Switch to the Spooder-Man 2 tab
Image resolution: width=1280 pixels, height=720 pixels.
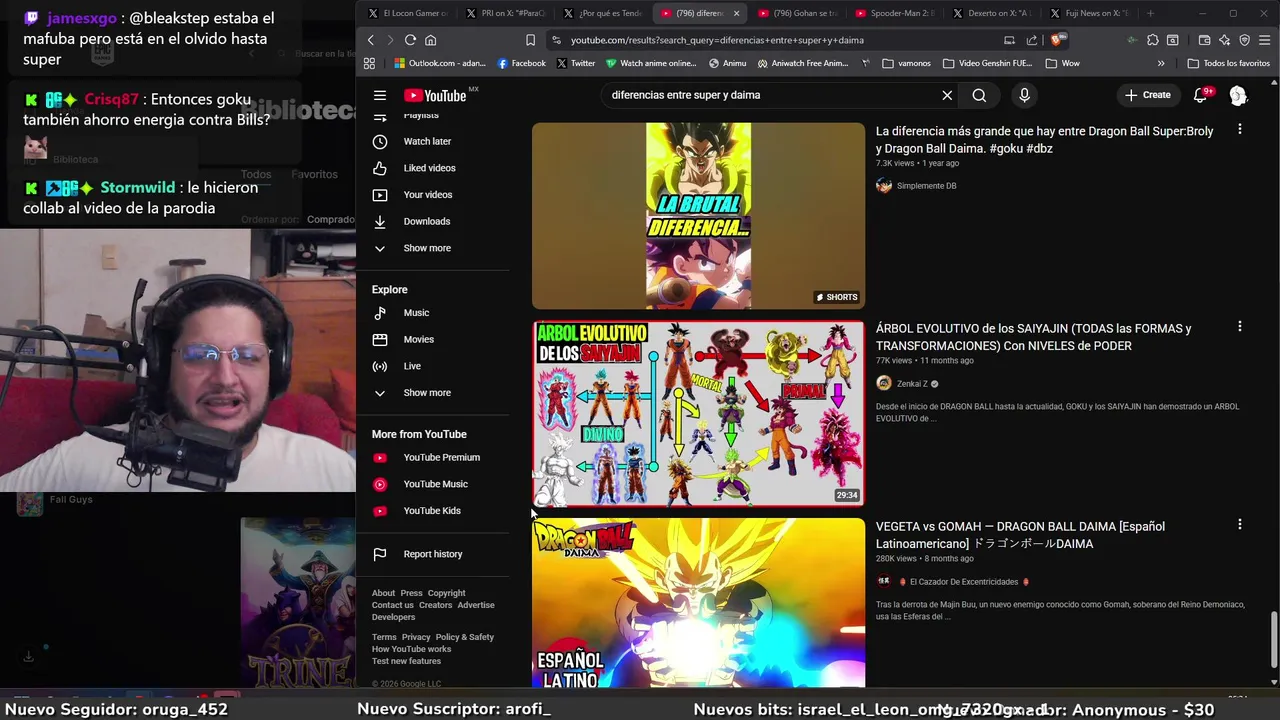coord(895,13)
